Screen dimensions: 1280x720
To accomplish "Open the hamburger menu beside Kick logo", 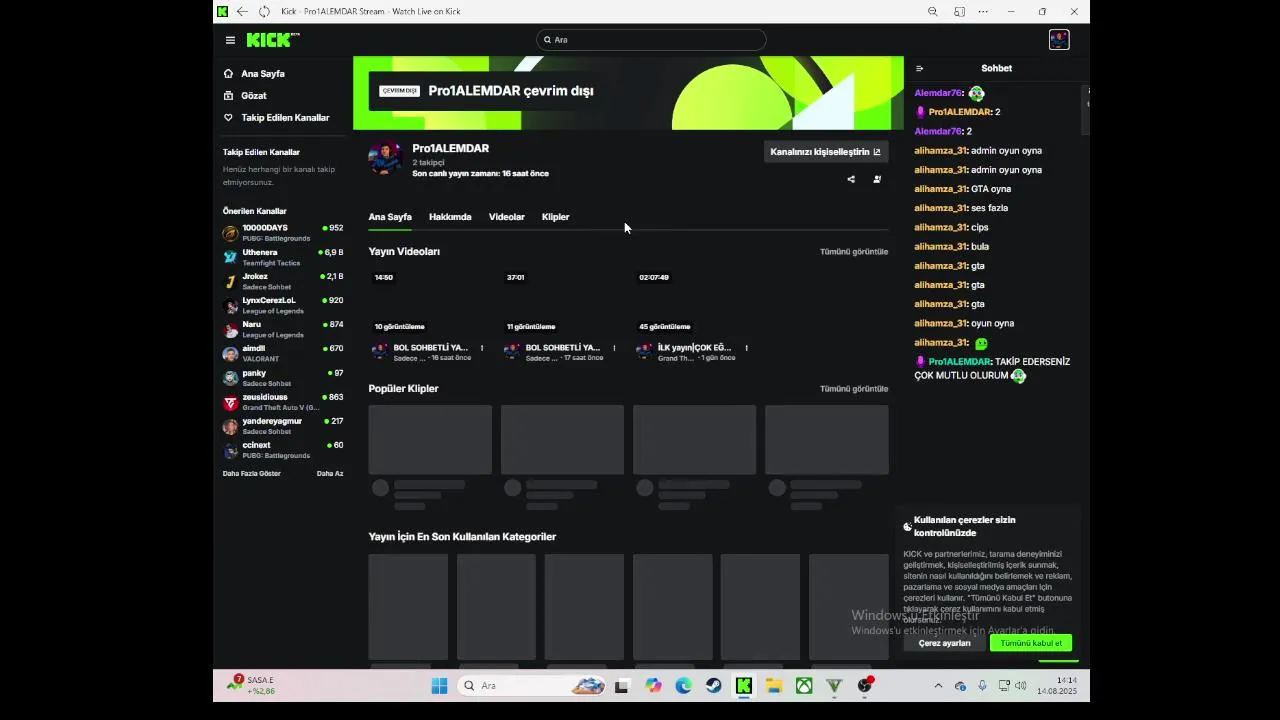I will pyautogui.click(x=230, y=40).
